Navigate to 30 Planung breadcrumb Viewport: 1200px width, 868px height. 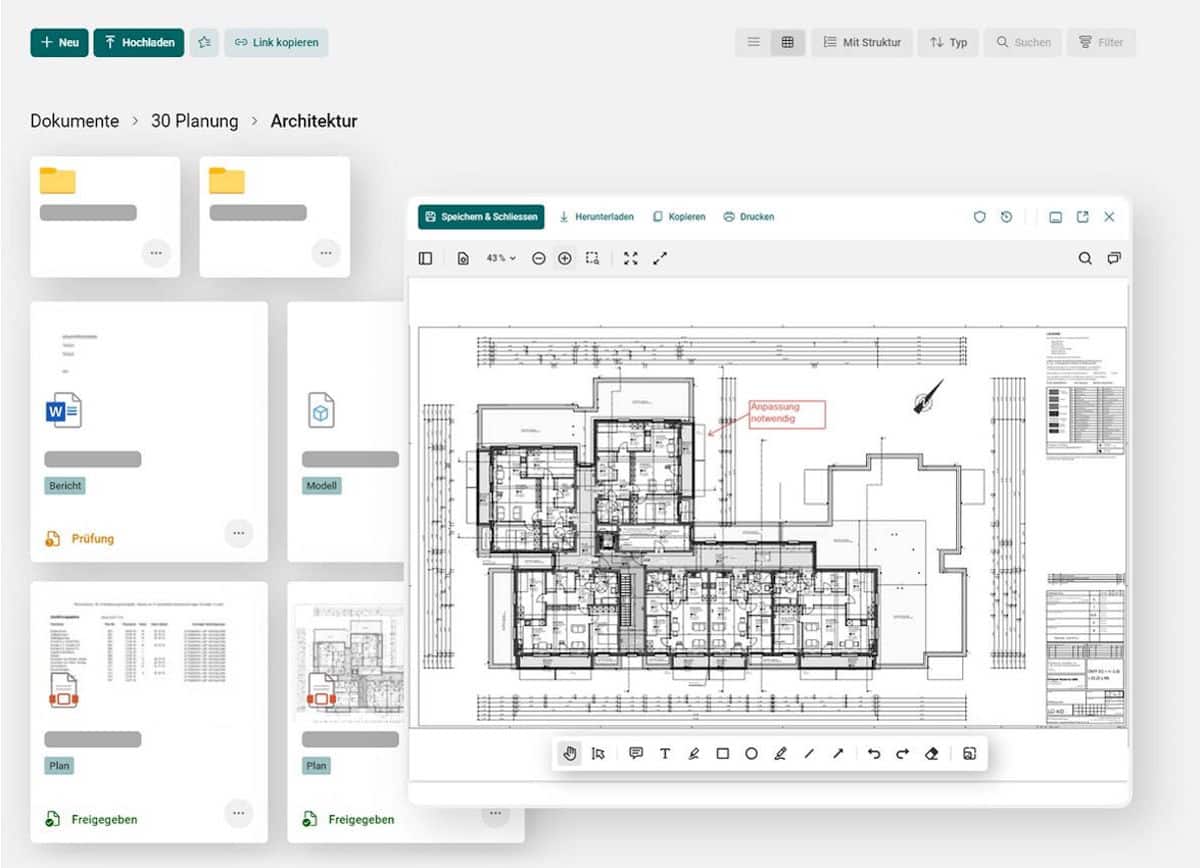[x=194, y=121]
